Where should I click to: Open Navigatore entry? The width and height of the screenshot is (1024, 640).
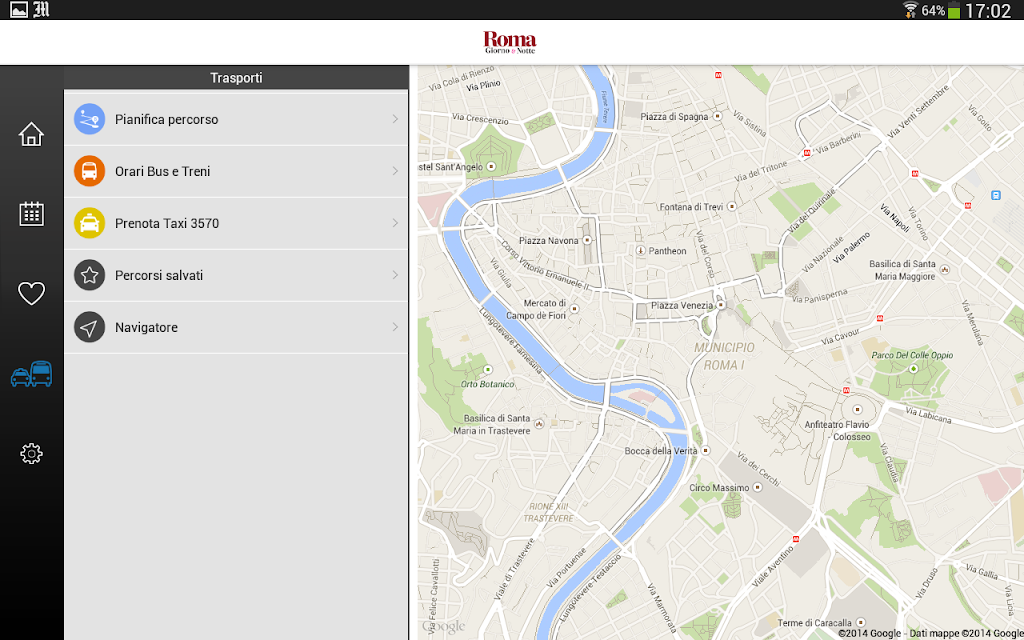pyautogui.click(x=236, y=327)
